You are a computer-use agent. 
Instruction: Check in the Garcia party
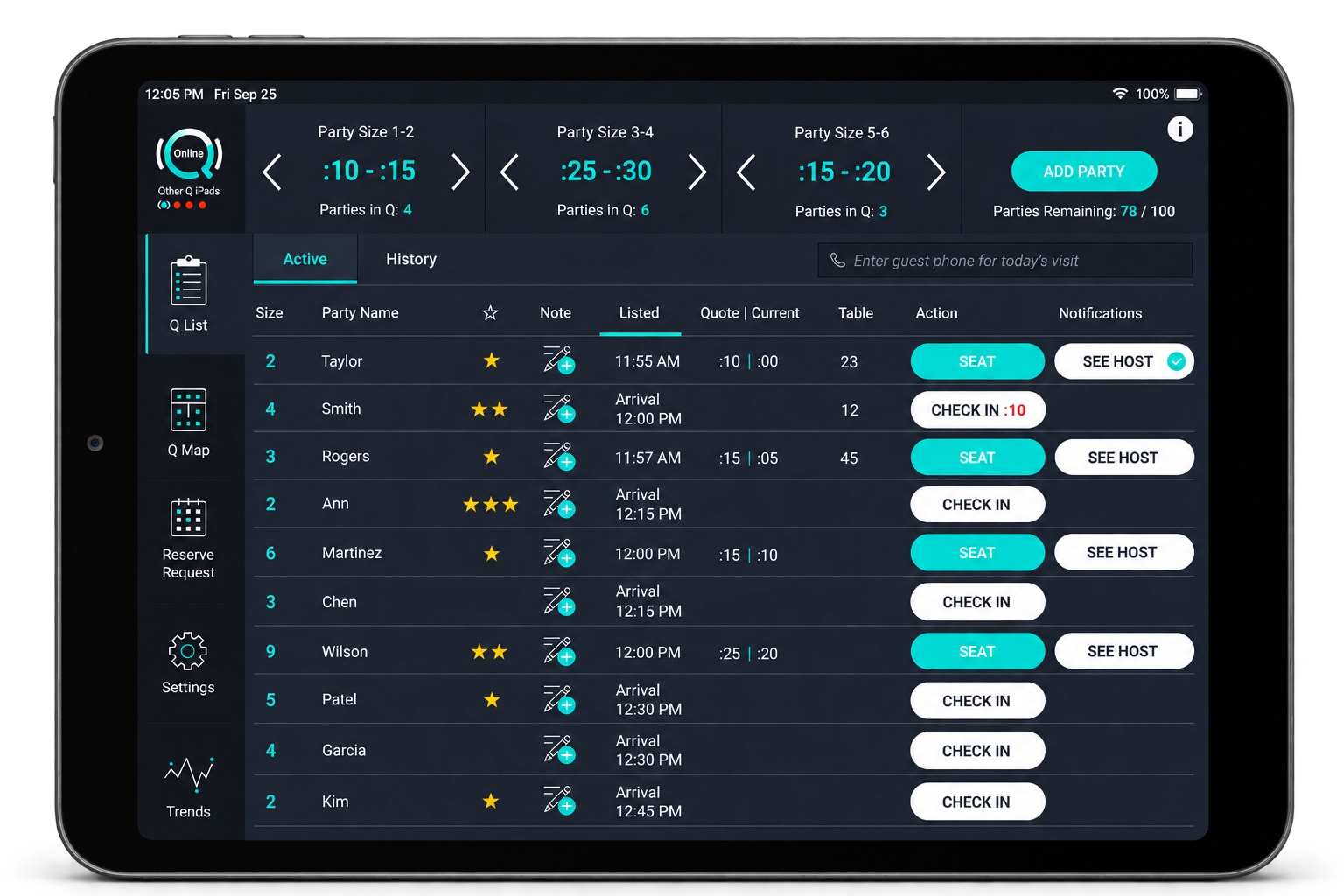[x=977, y=751]
